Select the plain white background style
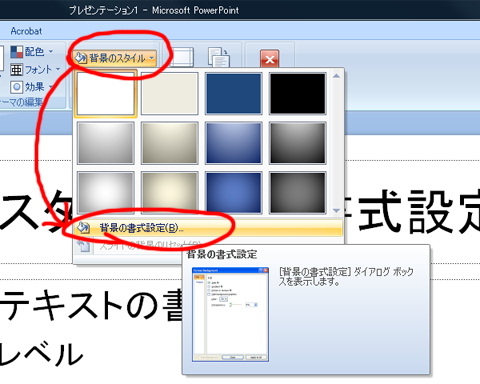Viewport: 480px width, 384px height. pyautogui.click(x=106, y=94)
